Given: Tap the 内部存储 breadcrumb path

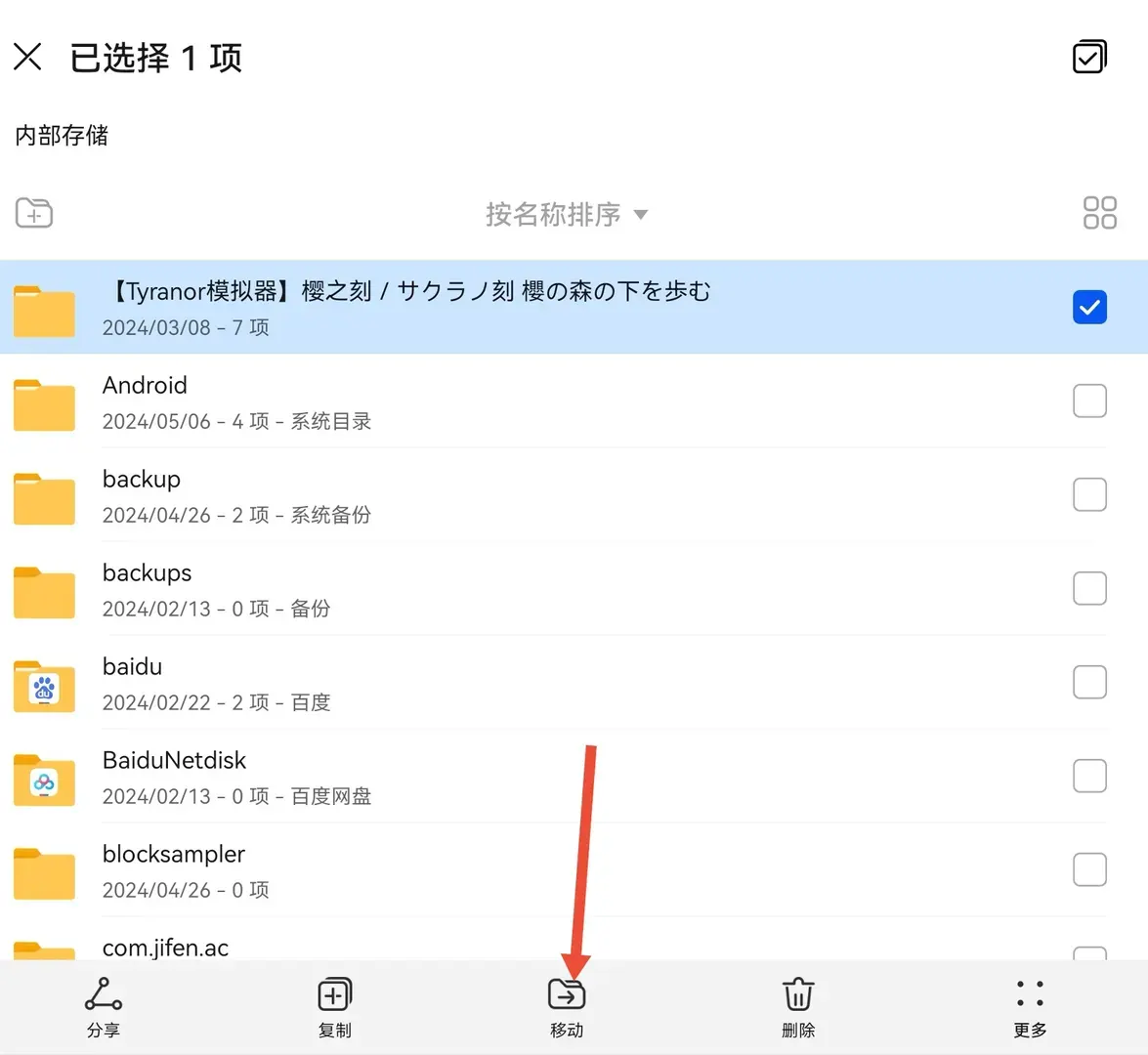Looking at the screenshot, I should point(62,136).
